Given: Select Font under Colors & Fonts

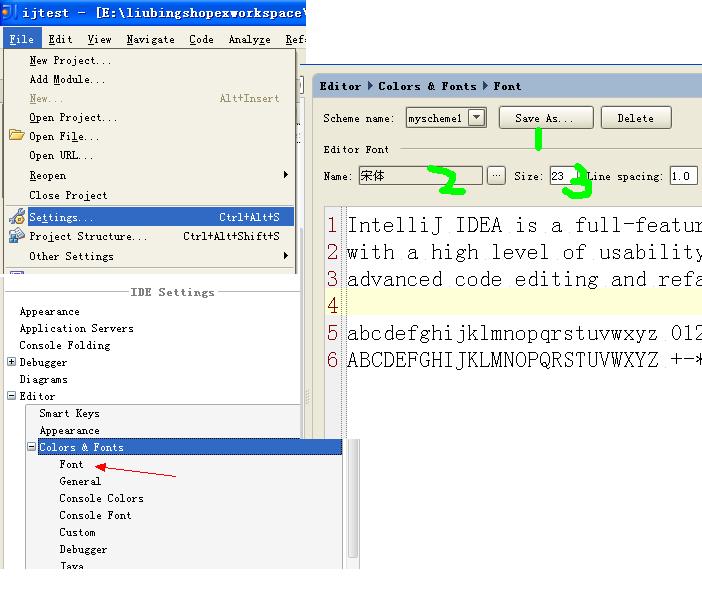Looking at the screenshot, I should coord(71,464).
